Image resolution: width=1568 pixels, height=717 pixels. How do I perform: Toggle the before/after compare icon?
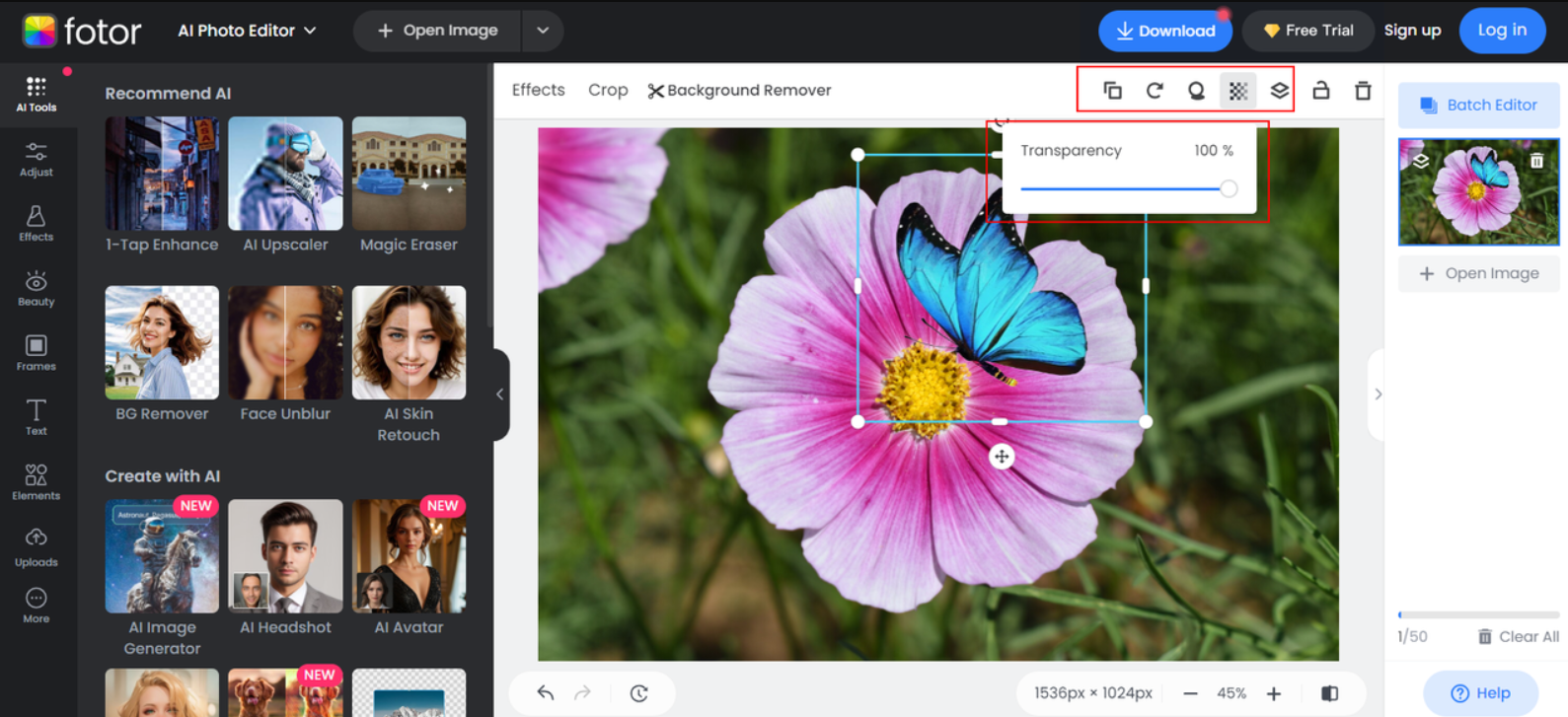[1330, 693]
